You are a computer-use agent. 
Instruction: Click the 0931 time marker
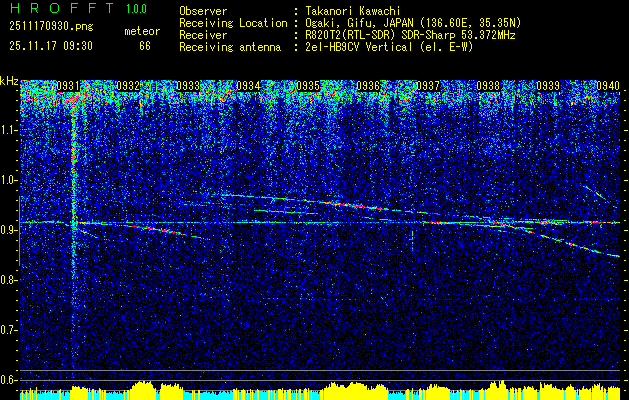68,86
